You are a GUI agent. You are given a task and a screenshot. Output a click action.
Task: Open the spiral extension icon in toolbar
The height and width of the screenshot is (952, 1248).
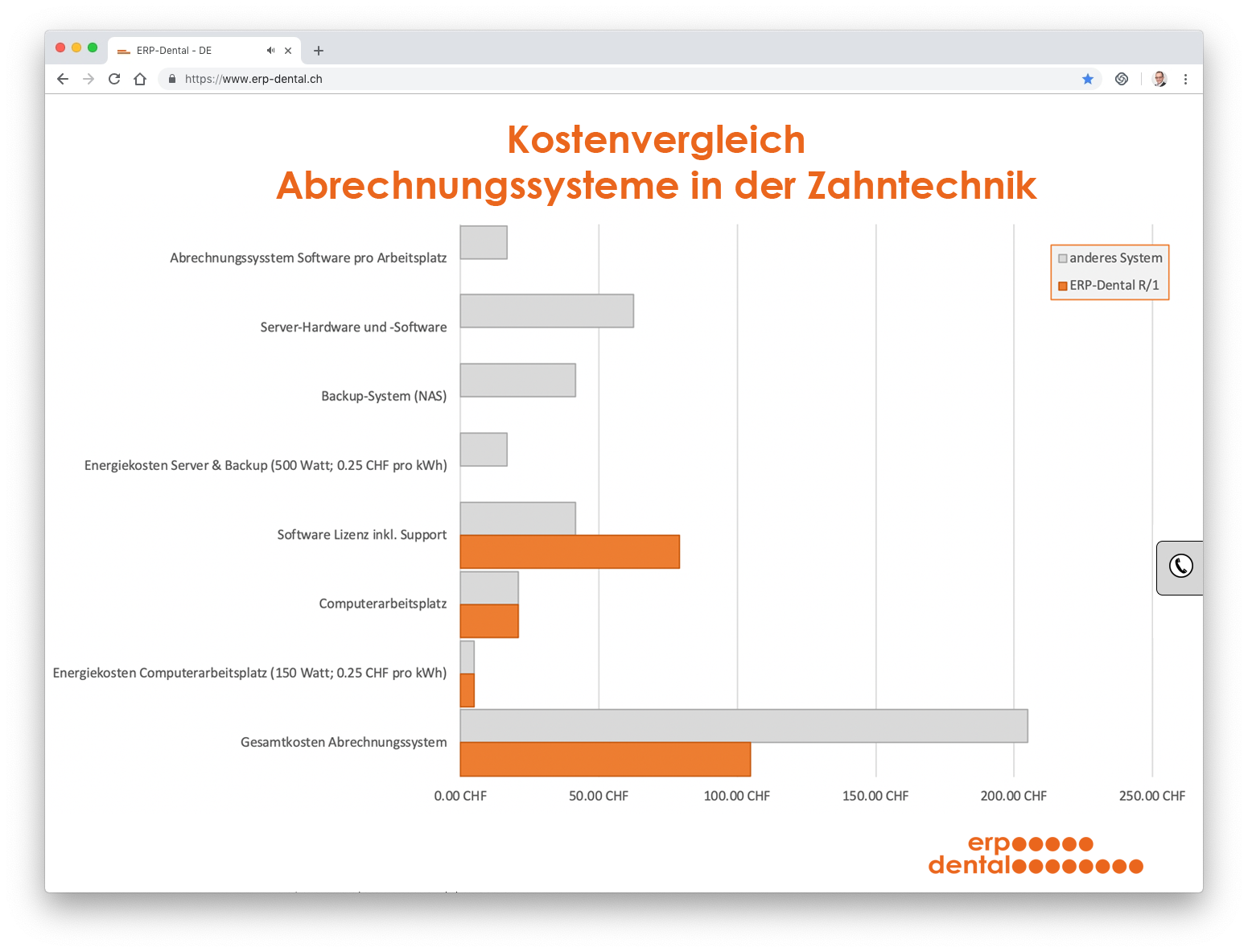[1122, 79]
